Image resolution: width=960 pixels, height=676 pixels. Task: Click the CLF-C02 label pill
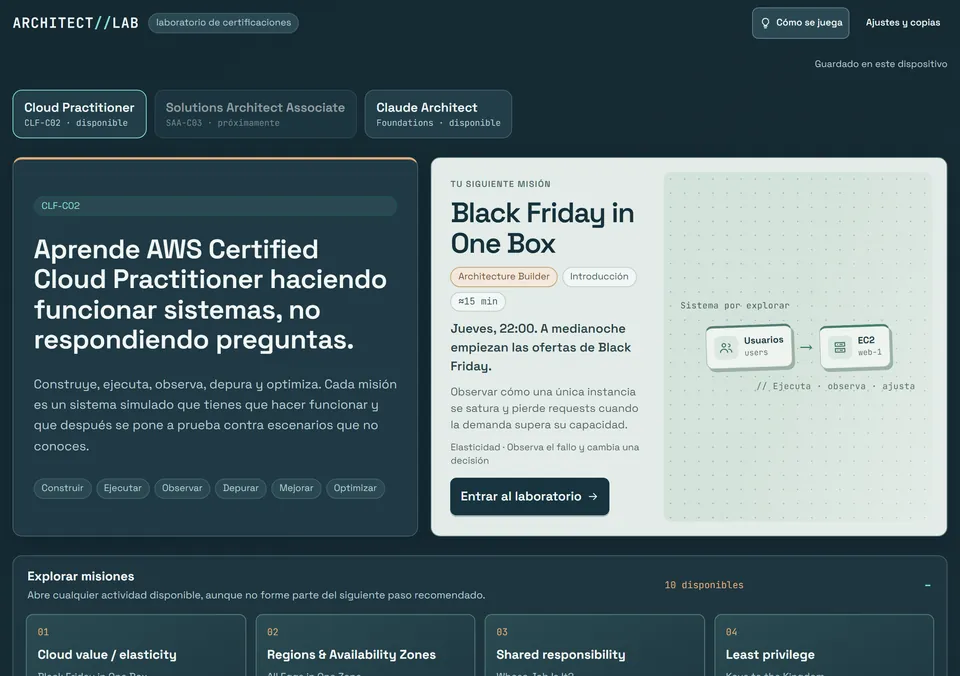point(215,206)
